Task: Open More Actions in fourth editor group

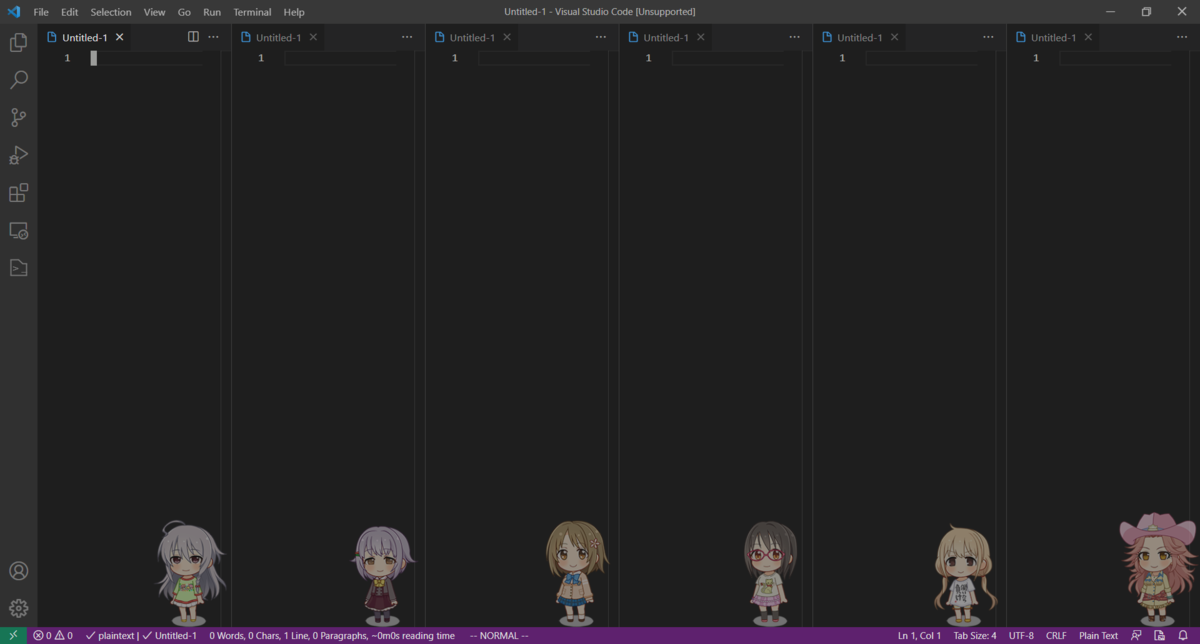Action: 794,37
